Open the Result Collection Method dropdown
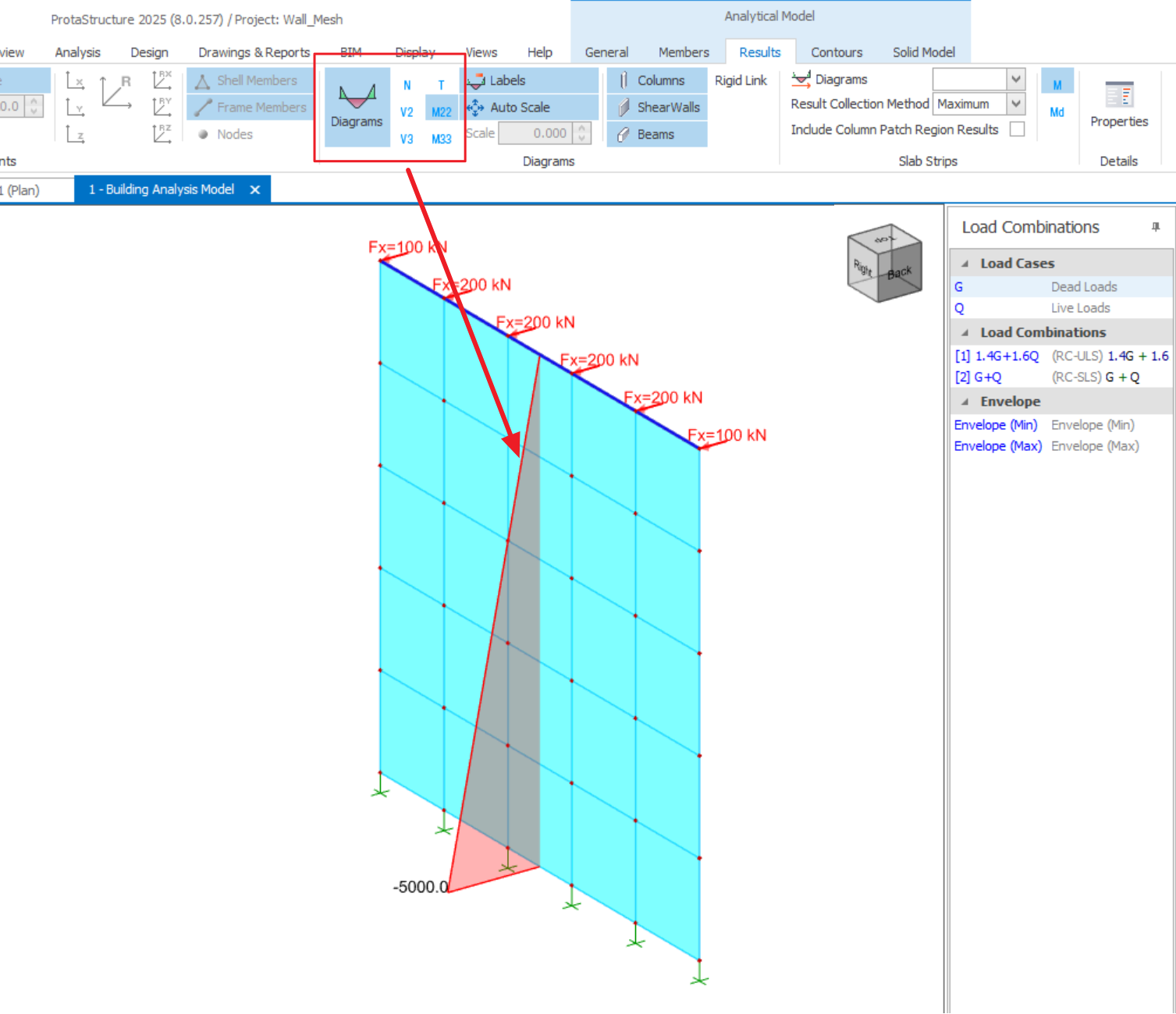Screen dimensions: 1176x1014 tap(1015, 104)
